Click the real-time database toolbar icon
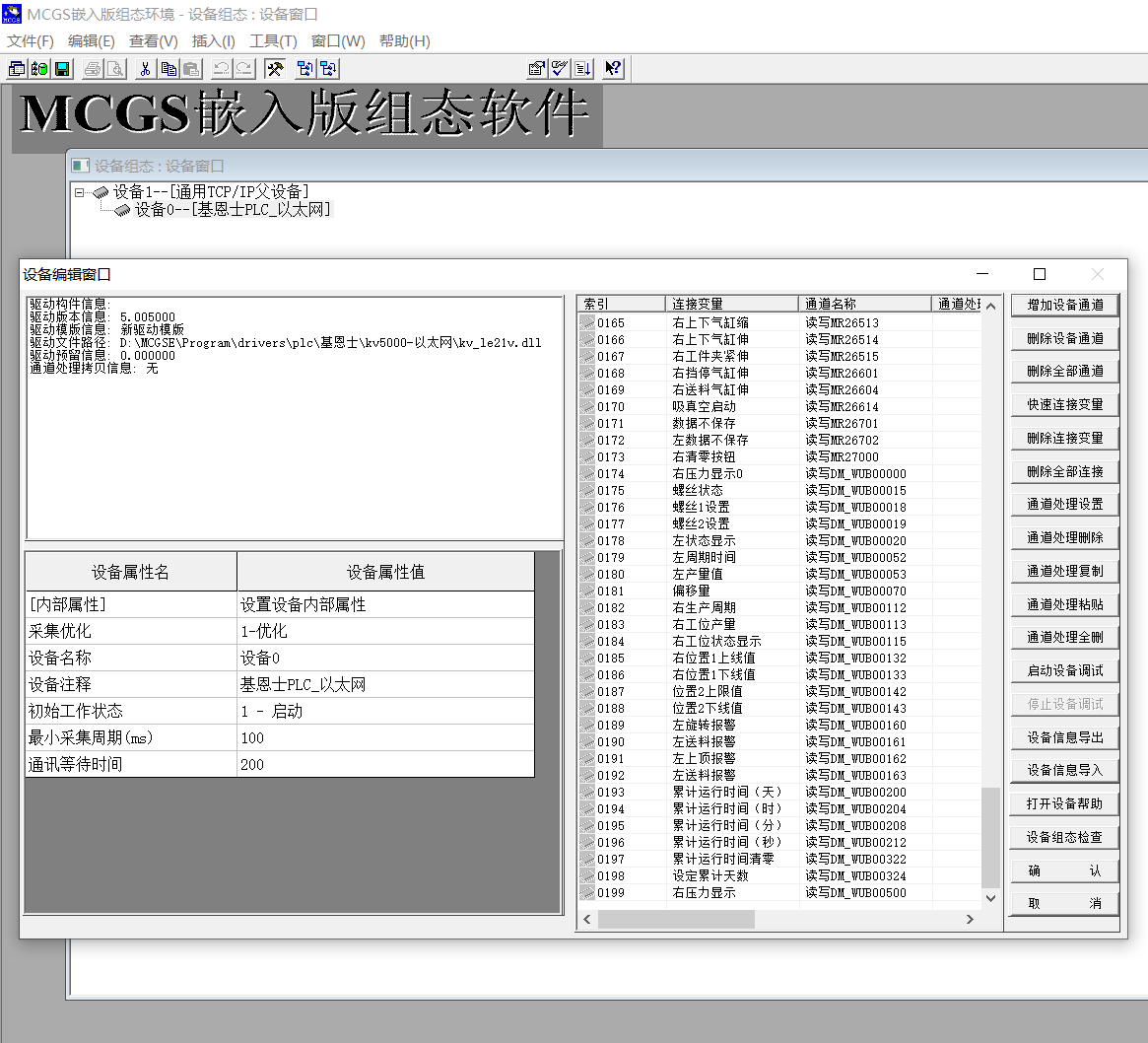The image size is (1148, 1043). (x=39, y=69)
